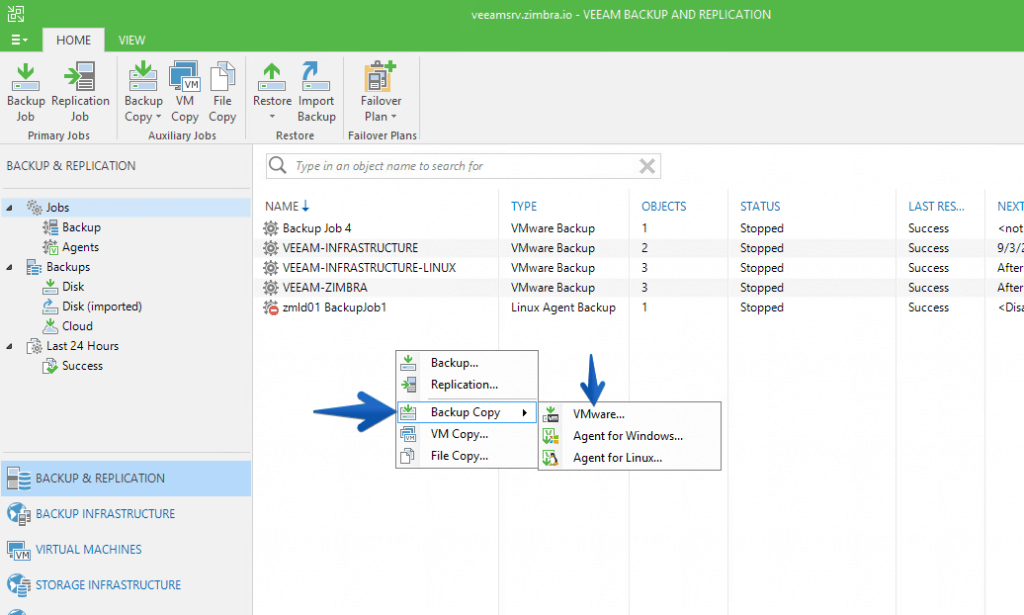Click the magnifier search icon
Screen dimensions: 1024x615
click(278, 165)
